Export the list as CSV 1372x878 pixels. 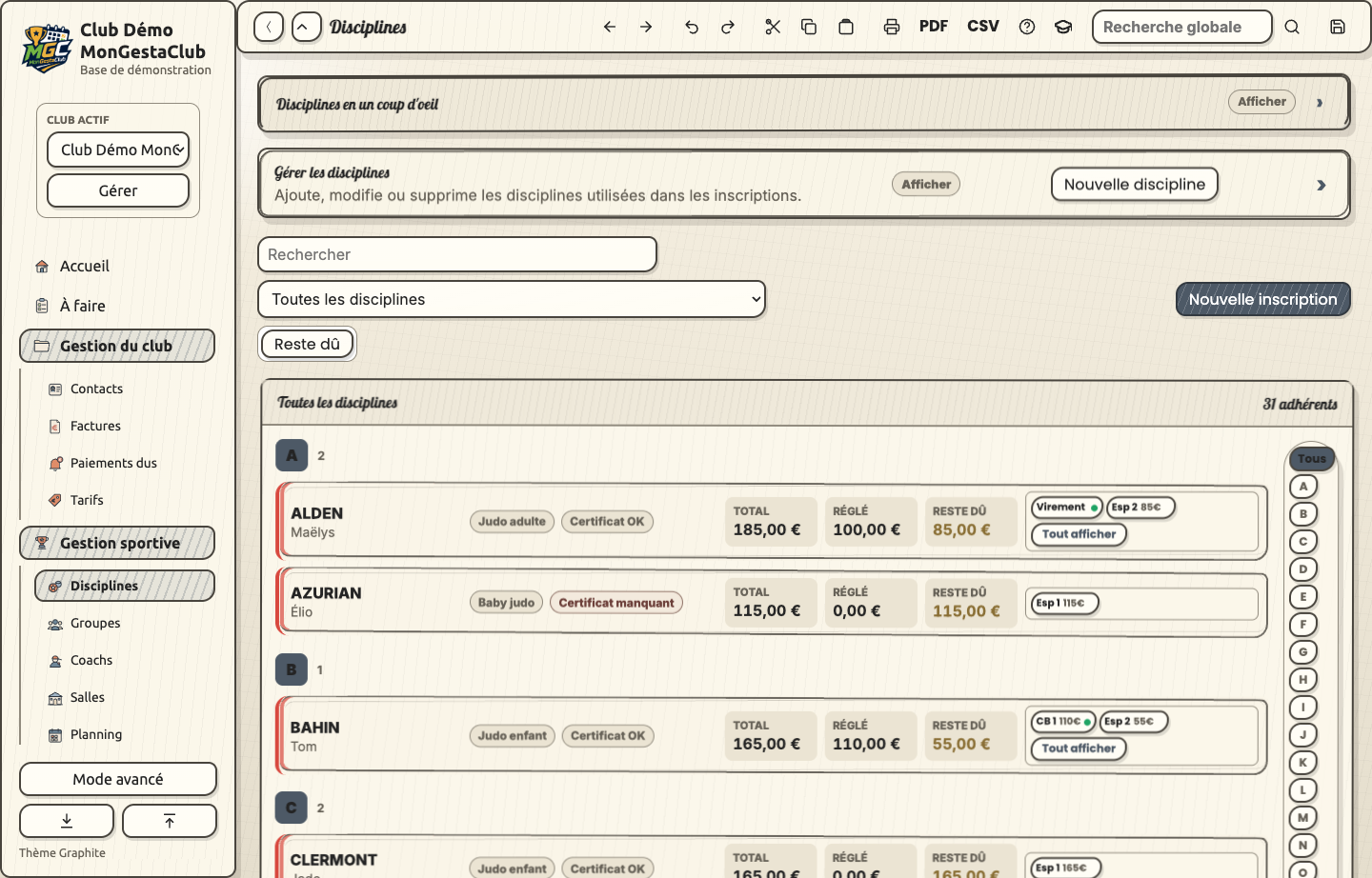pos(983,27)
